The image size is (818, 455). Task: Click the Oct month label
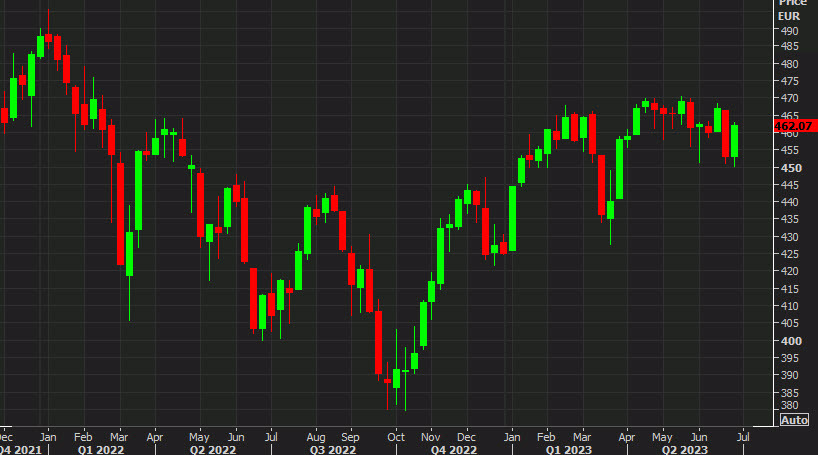coord(396,437)
